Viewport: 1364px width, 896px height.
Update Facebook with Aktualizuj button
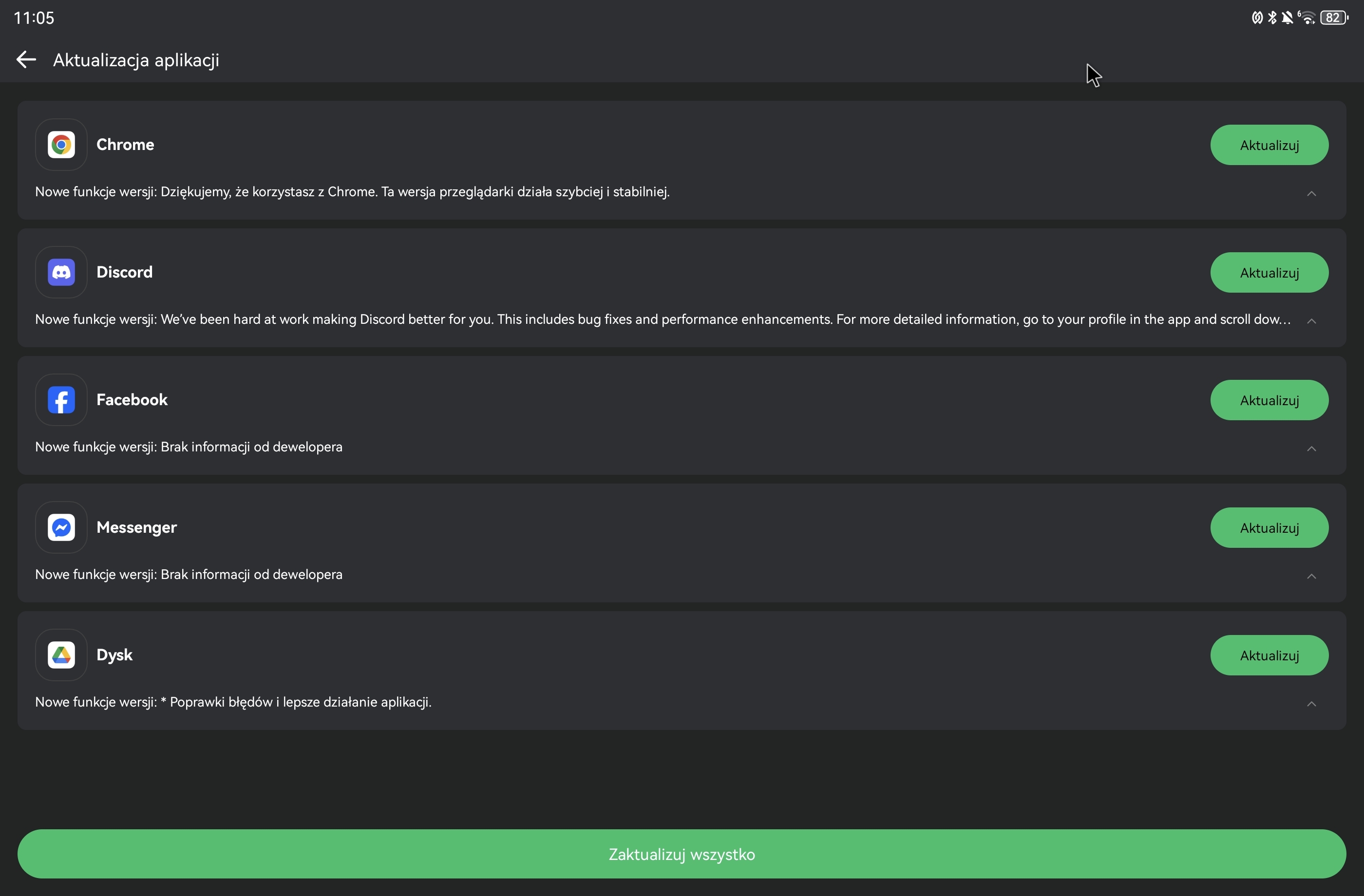[x=1269, y=400]
